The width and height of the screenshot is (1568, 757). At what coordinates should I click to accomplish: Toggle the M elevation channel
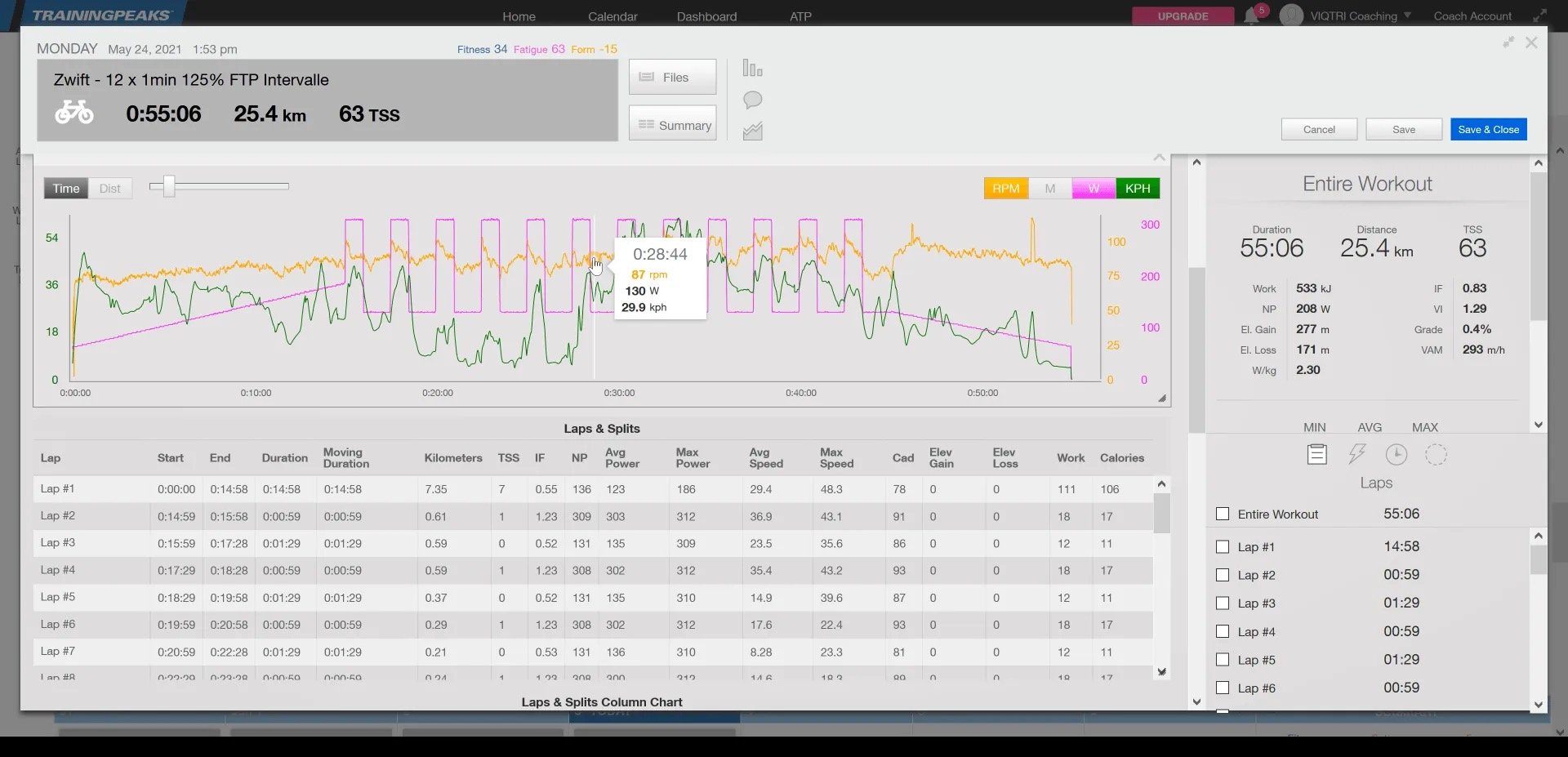(1049, 189)
